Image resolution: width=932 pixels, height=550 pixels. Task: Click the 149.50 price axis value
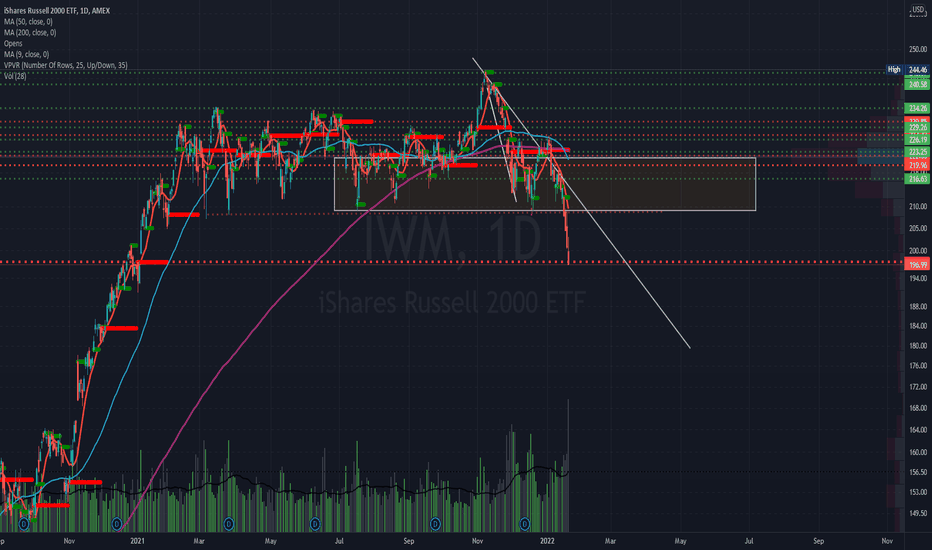918,513
